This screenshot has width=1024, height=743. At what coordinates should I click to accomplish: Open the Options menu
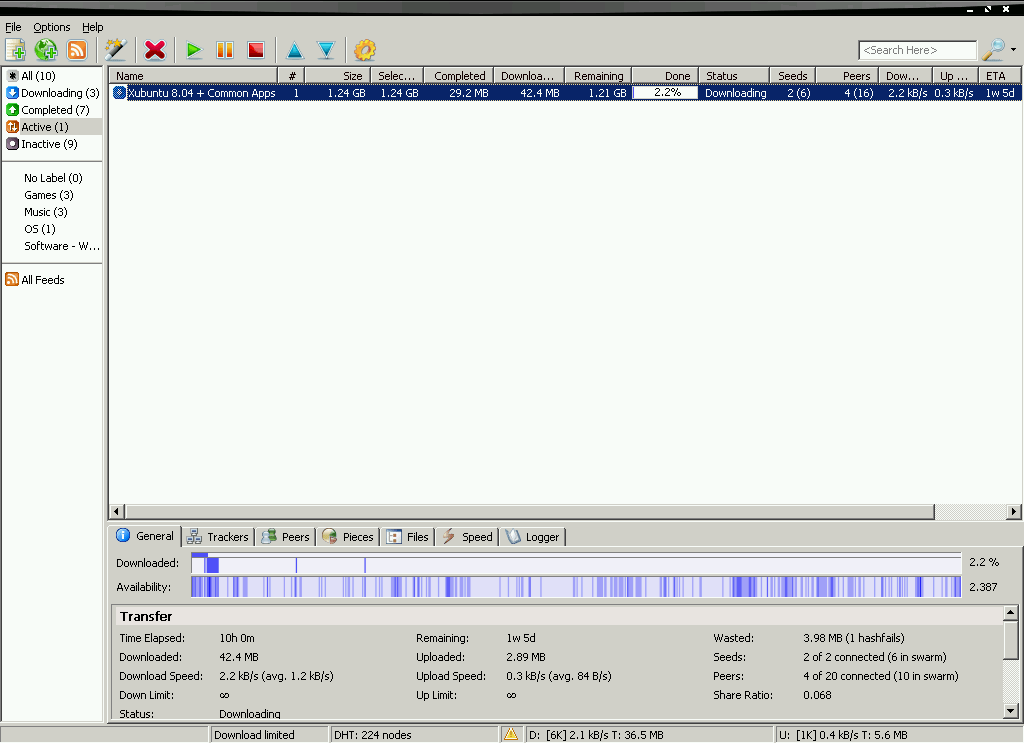pyautogui.click(x=51, y=27)
